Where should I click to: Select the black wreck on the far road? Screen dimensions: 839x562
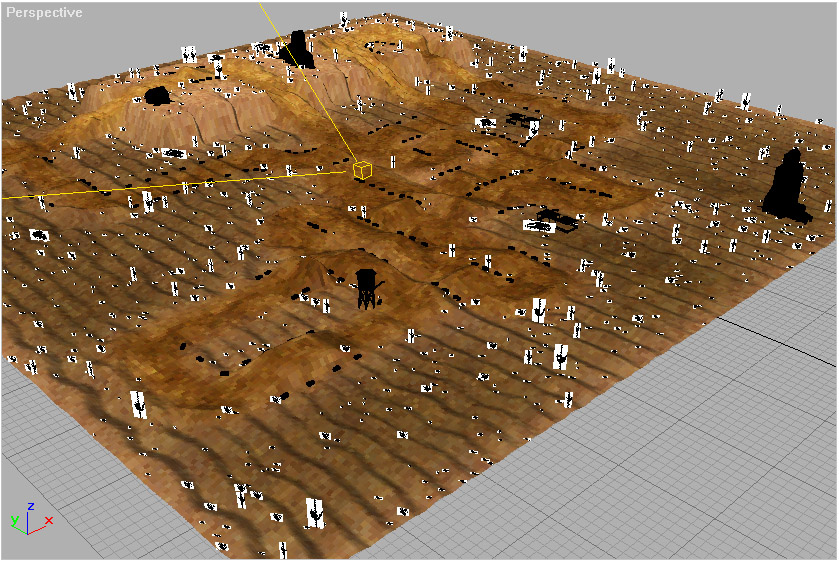(518, 119)
